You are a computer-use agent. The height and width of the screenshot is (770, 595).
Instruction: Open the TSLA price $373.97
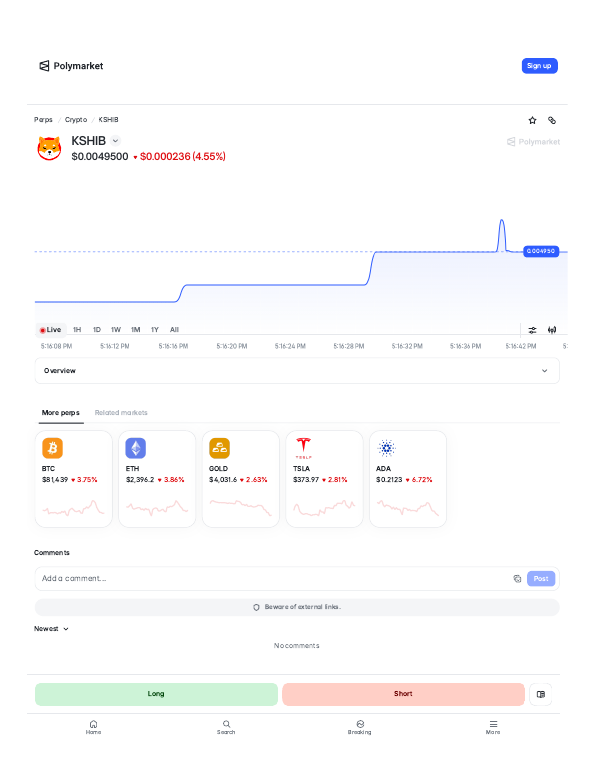coord(306,480)
